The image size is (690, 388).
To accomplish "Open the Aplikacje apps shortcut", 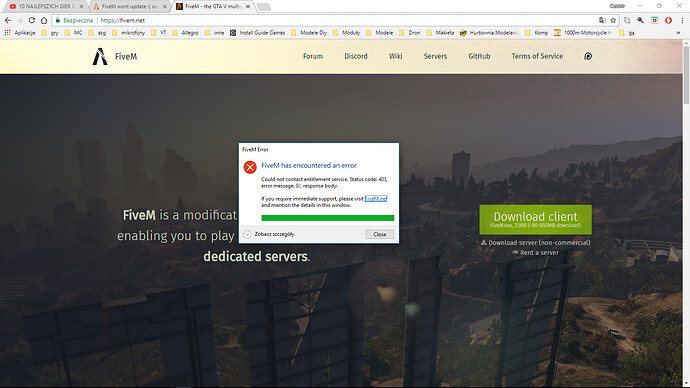I will click(x=20, y=33).
